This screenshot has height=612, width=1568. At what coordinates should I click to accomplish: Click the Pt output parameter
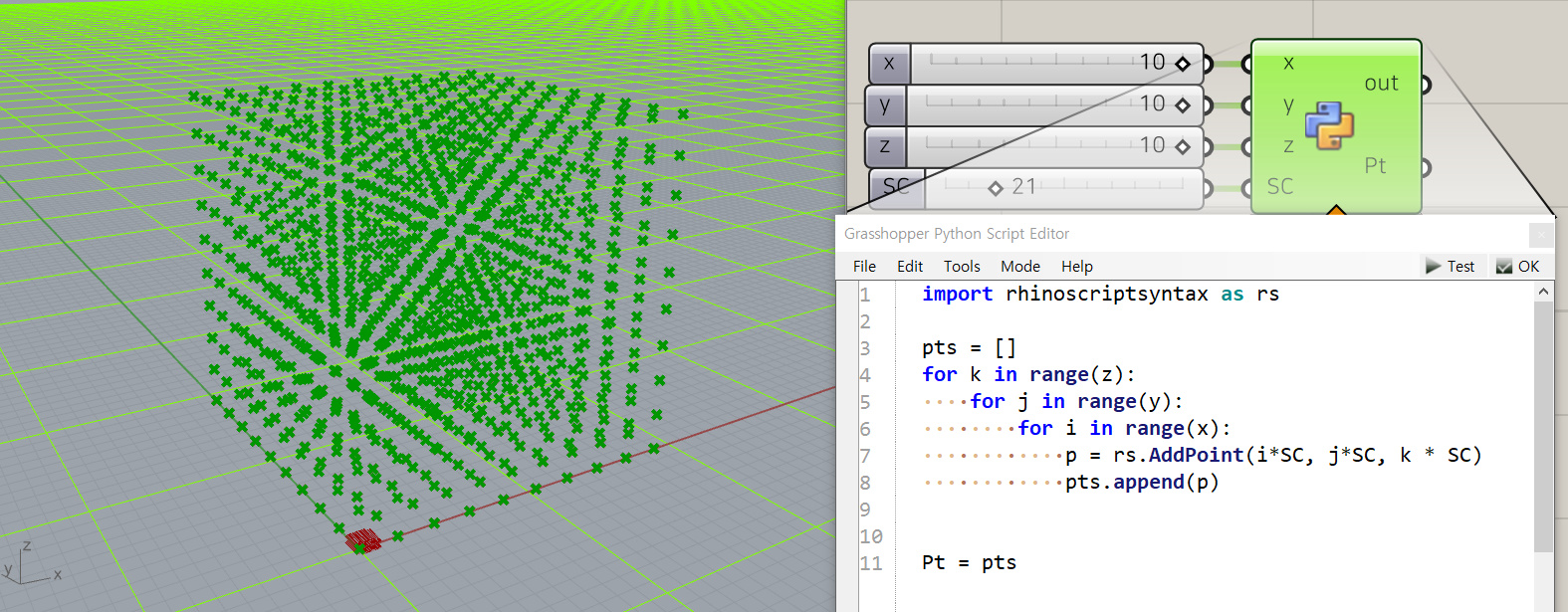point(1376,166)
